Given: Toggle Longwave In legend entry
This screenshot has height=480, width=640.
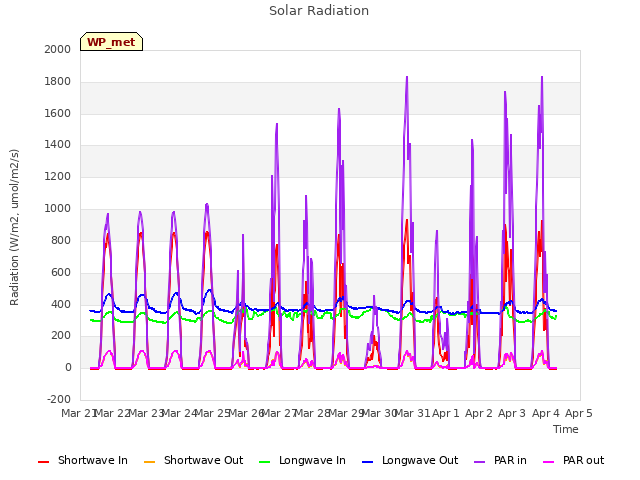Looking at the screenshot, I should pyautogui.click(x=302, y=460).
